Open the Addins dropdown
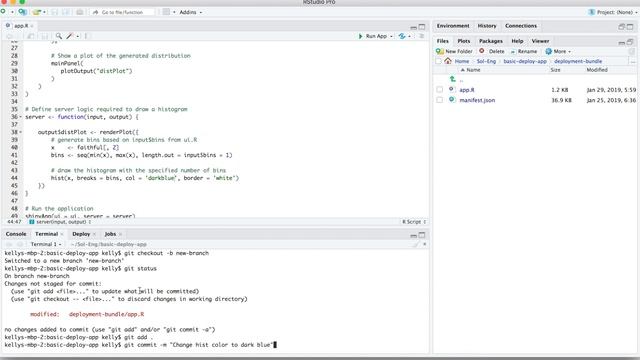 click(191, 12)
